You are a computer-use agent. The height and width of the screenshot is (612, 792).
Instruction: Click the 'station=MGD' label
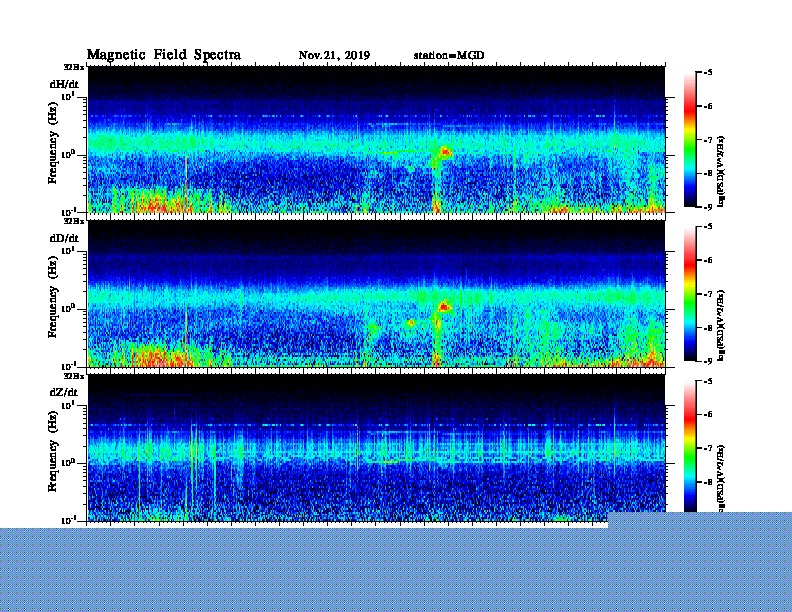pos(449,55)
